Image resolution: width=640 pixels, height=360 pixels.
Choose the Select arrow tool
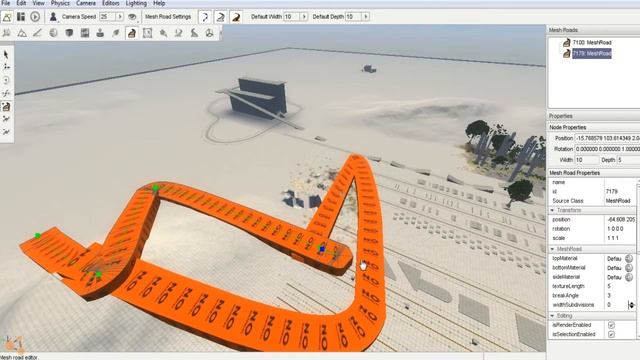click(6, 54)
